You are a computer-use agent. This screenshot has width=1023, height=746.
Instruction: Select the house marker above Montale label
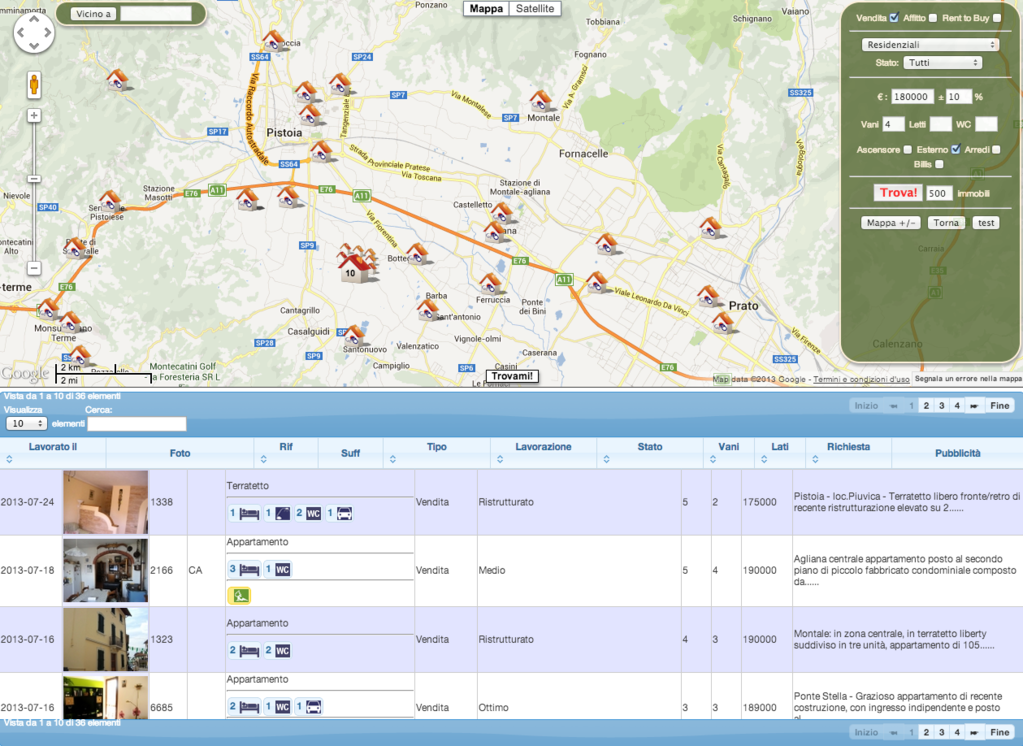tap(541, 101)
